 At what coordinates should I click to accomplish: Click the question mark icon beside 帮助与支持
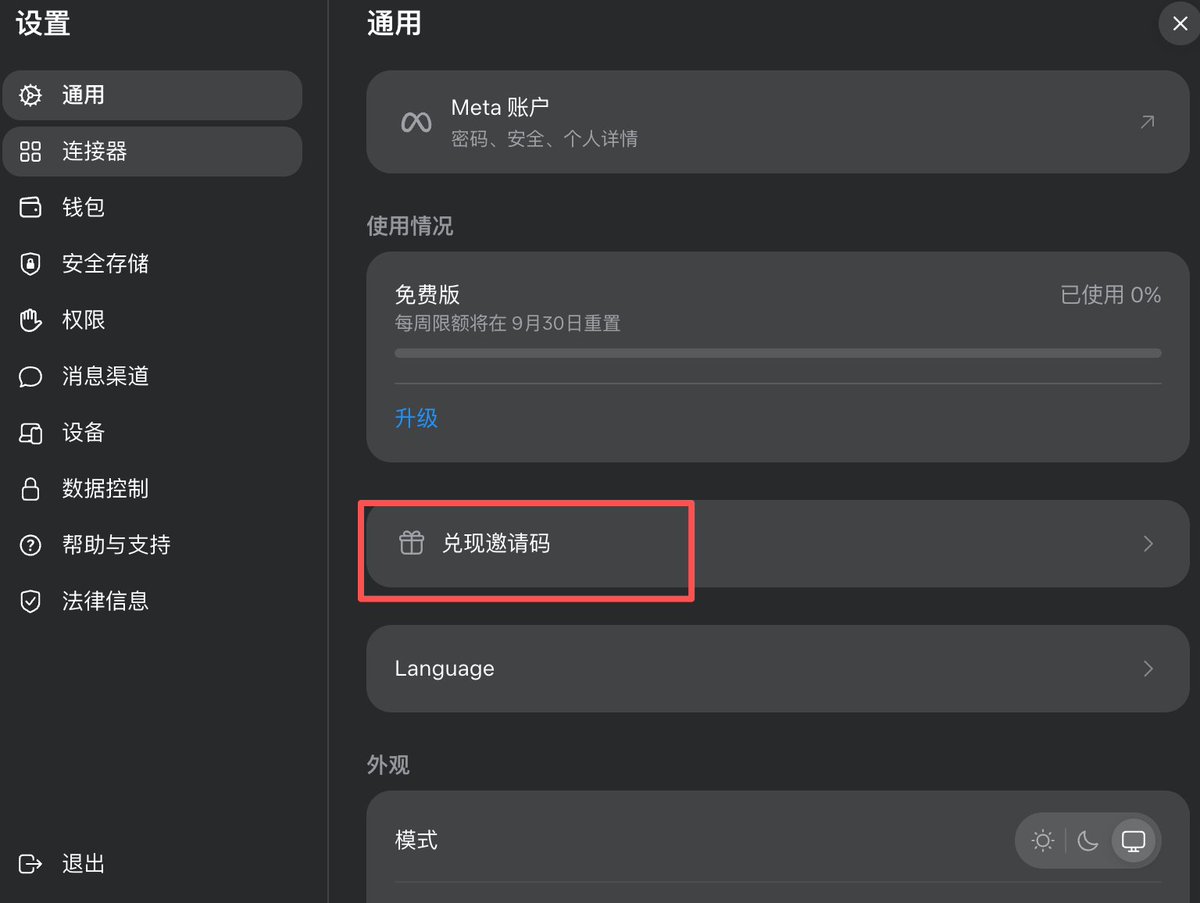[x=31, y=545]
